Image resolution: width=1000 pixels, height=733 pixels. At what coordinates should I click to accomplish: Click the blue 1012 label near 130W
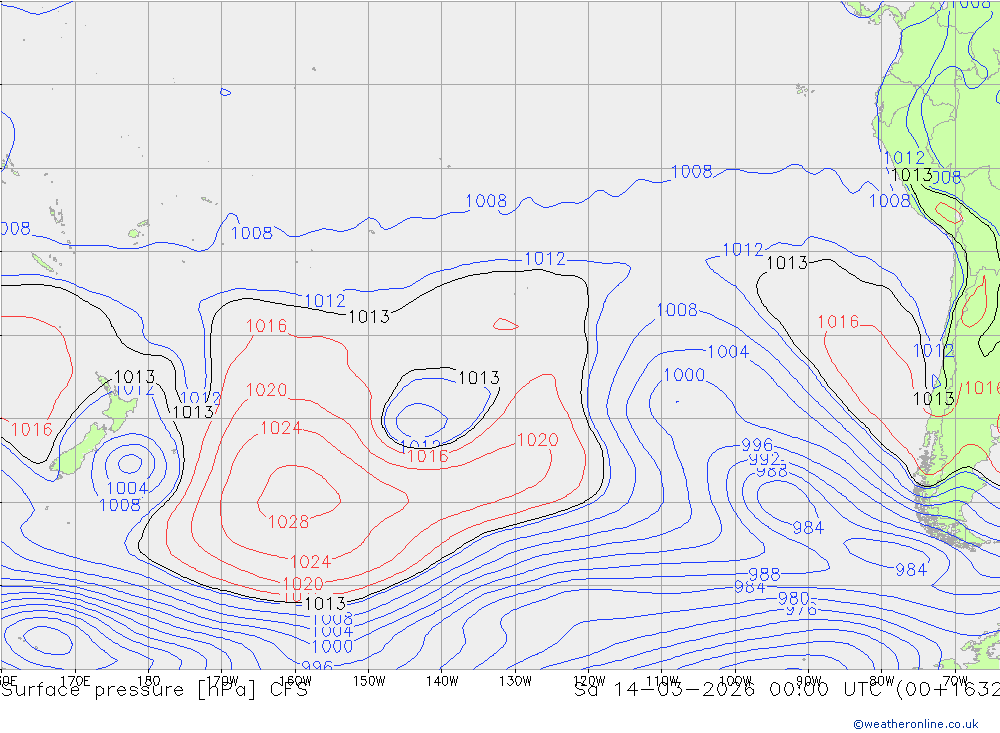click(545, 259)
